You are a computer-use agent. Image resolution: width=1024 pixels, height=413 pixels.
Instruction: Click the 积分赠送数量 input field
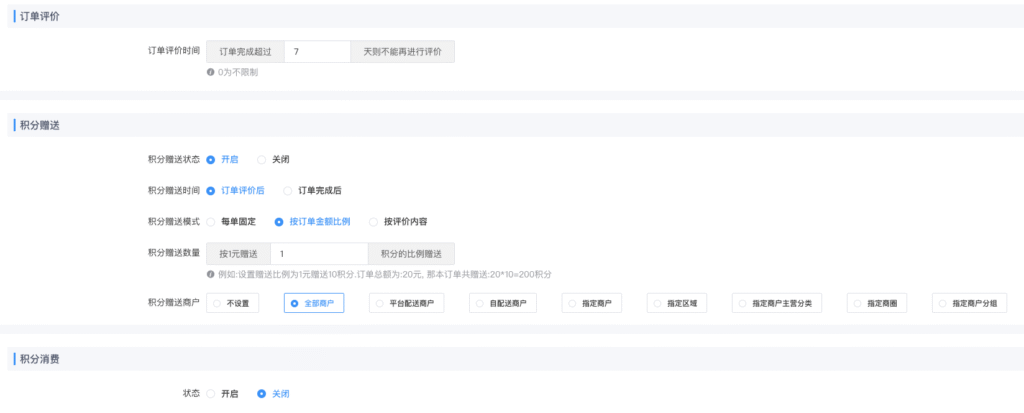coord(319,254)
